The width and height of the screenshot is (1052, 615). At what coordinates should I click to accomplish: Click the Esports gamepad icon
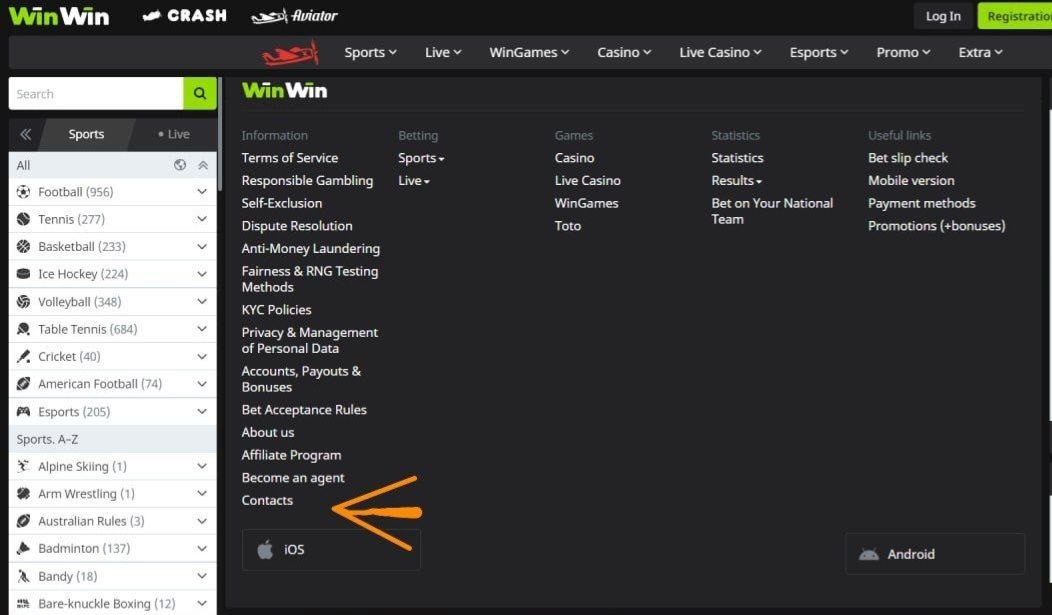[23, 411]
